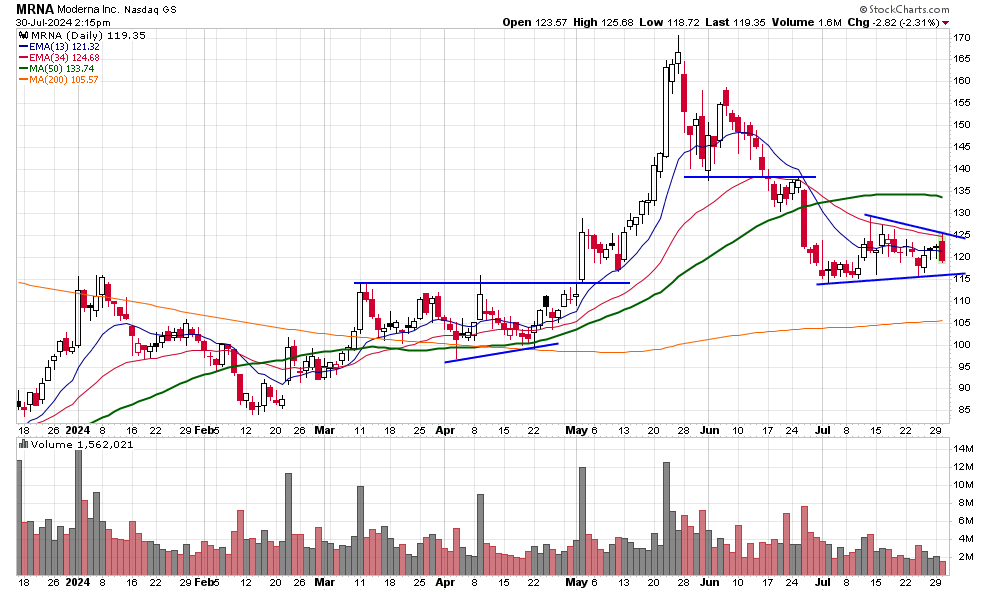Click the blue horizontal line near 138

point(750,177)
